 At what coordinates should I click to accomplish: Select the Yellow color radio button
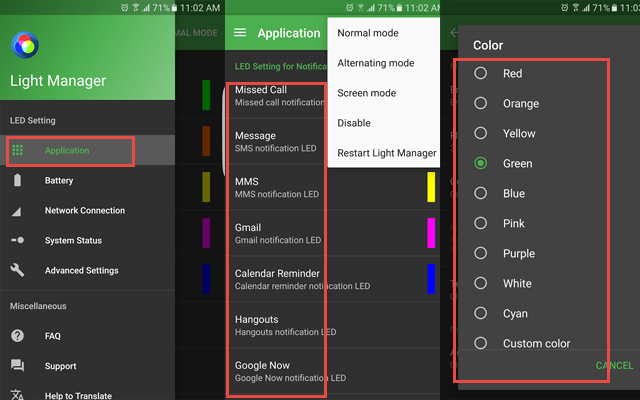pyautogui.click(x=480, y=133)
